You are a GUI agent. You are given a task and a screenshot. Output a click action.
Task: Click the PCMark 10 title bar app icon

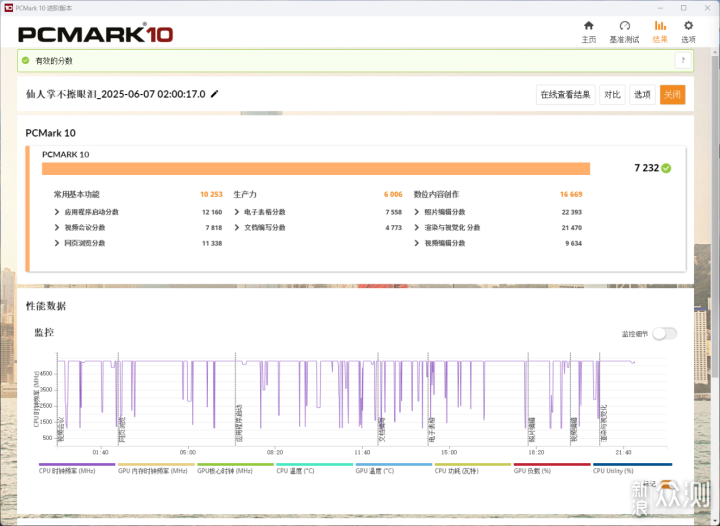[8, 8]
